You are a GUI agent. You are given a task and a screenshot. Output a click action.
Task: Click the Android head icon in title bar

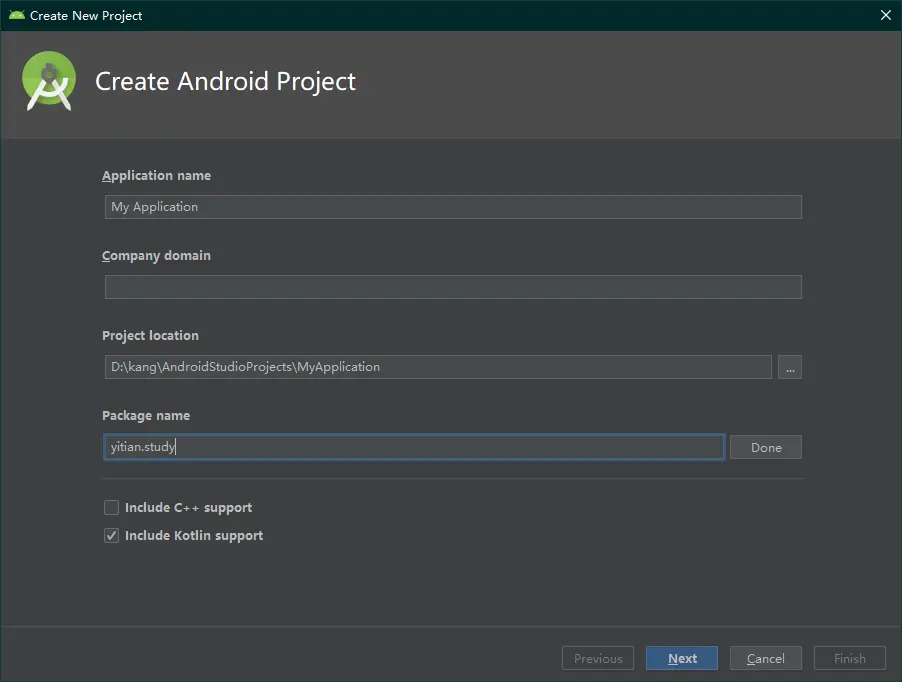tap(17, 15)
